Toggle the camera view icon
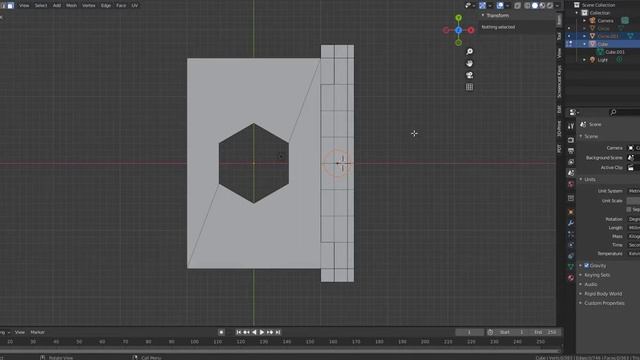 [x=469, y=75]
